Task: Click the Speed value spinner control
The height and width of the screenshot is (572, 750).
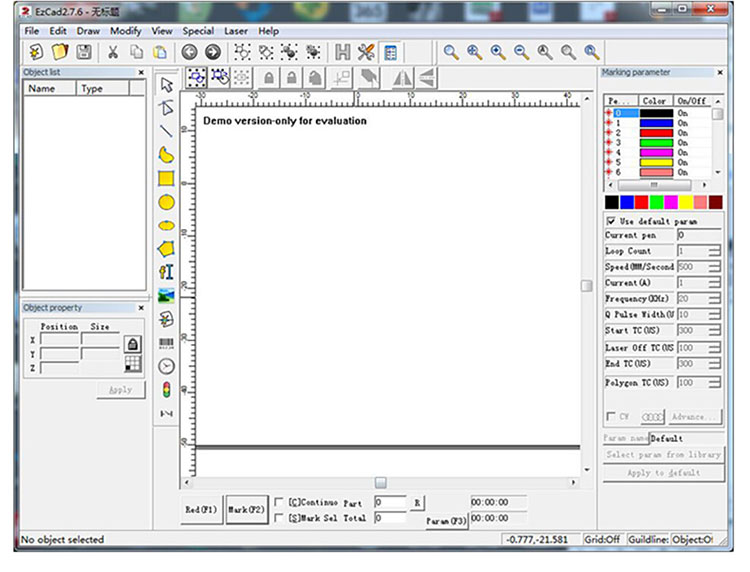Action: [714, 267]
